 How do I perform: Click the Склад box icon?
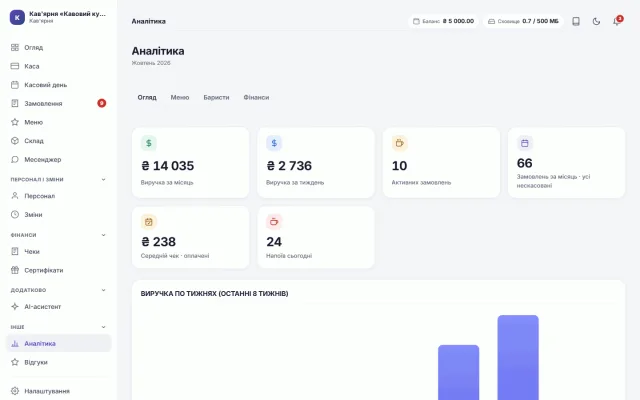tap(15, 141)
